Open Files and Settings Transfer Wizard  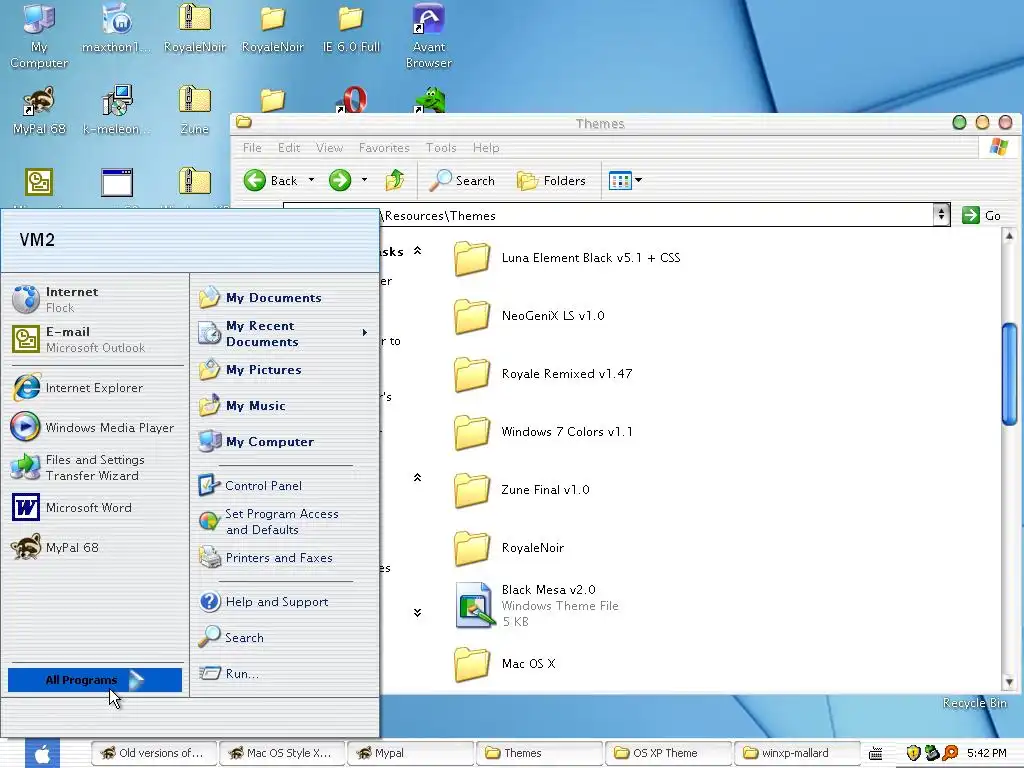click(x=95, y=468)
